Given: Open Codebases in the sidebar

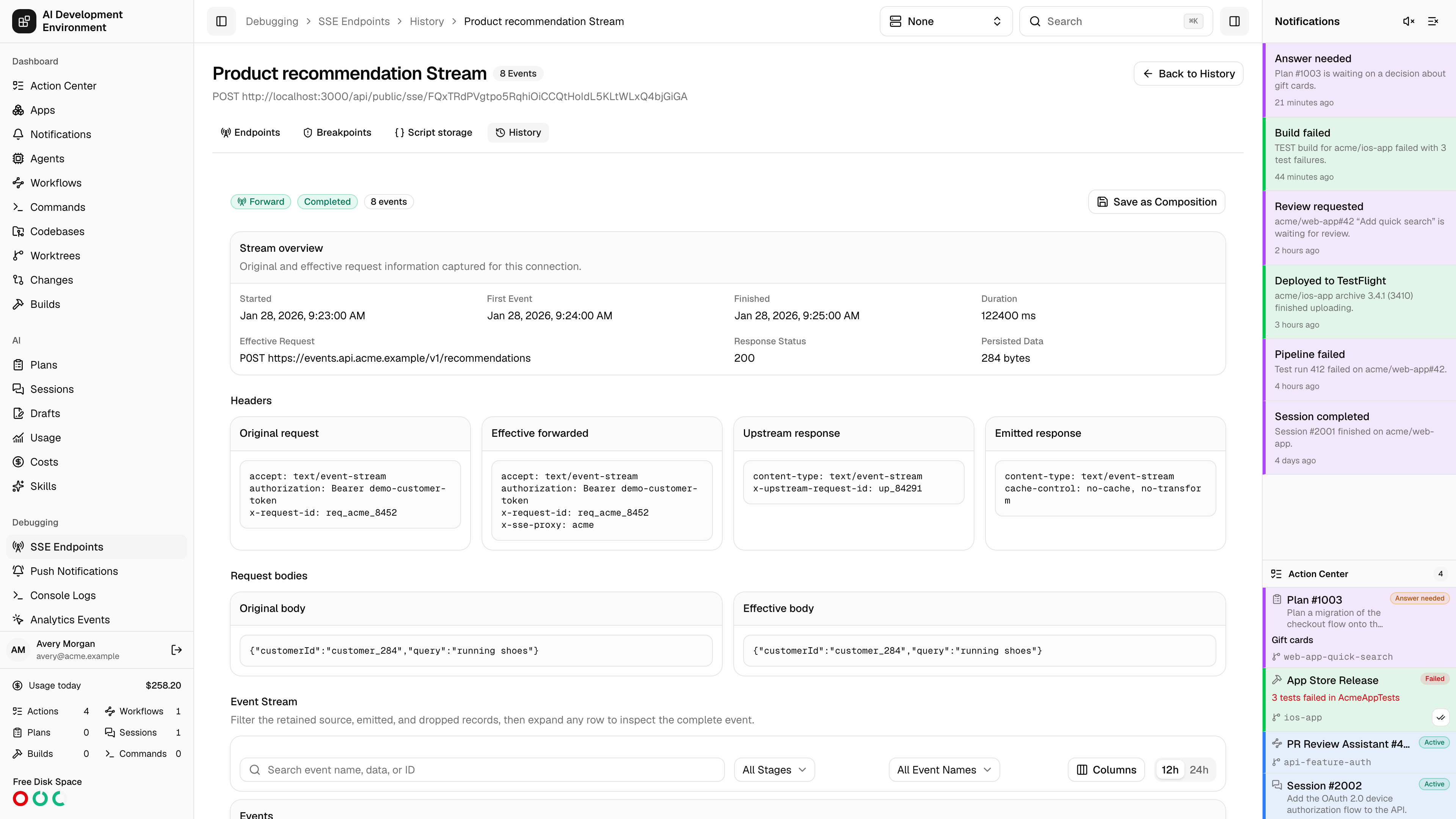Looking at the screenshot, I should [x=97, y=232].
